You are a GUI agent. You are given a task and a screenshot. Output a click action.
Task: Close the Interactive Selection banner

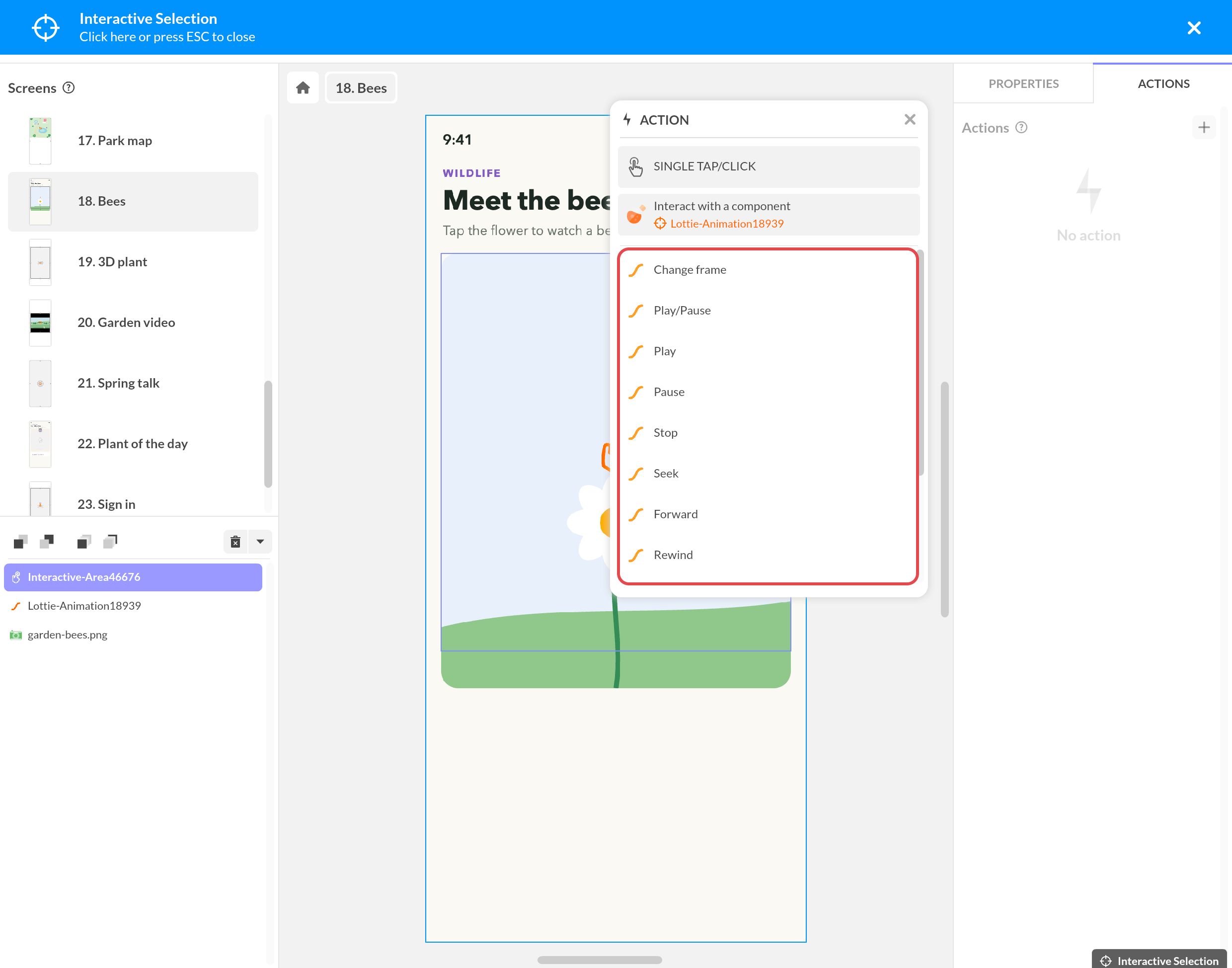click(1194, 28)
